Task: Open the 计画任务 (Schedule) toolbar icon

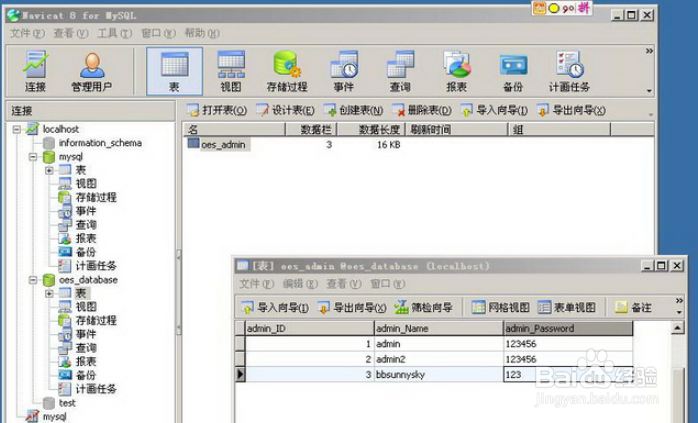Action: (x=569, y=71)
